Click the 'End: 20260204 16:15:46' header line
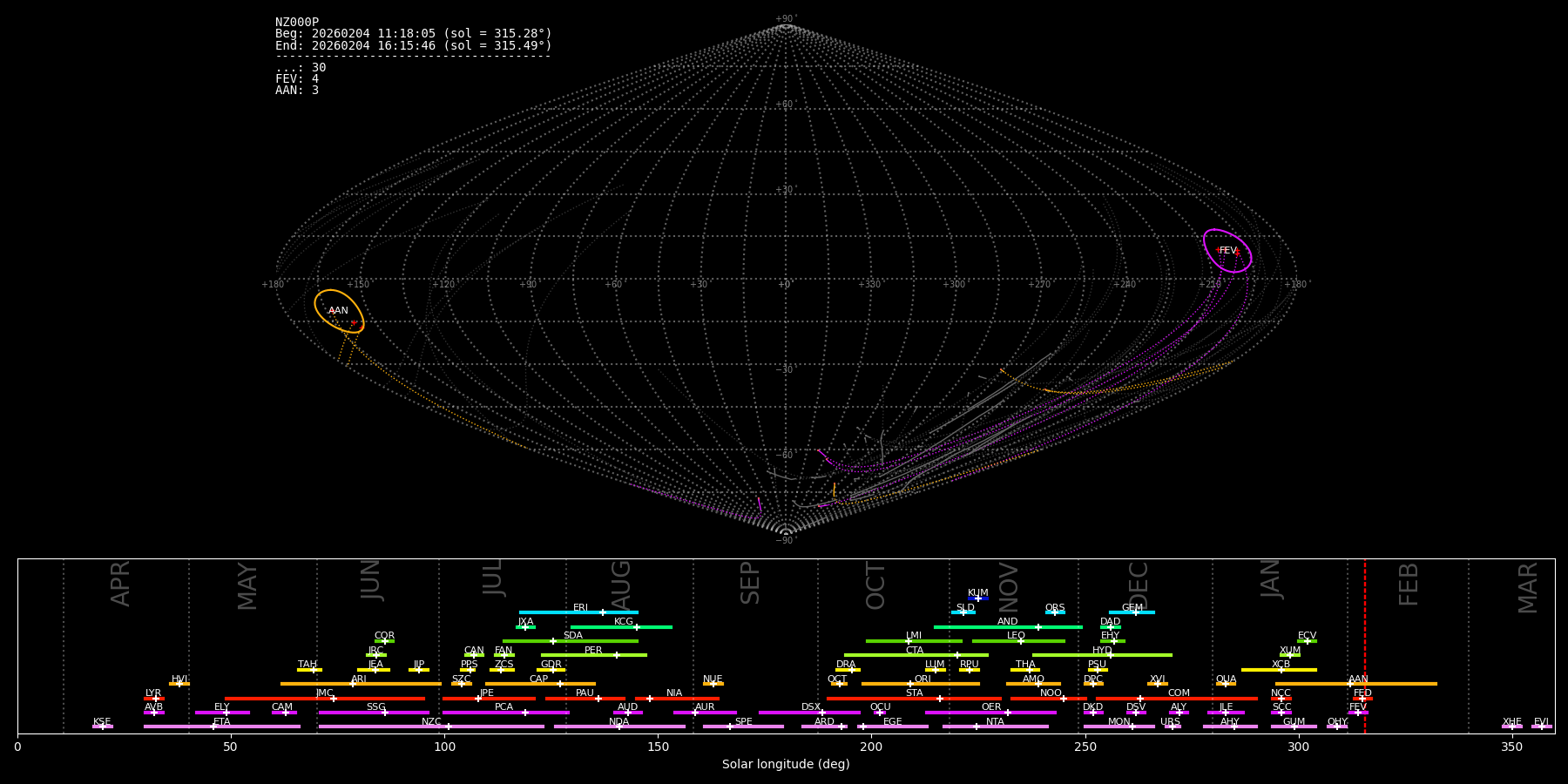Image resolution: width=1568 pixels, height=784 pixels. [x=414, y=45]
